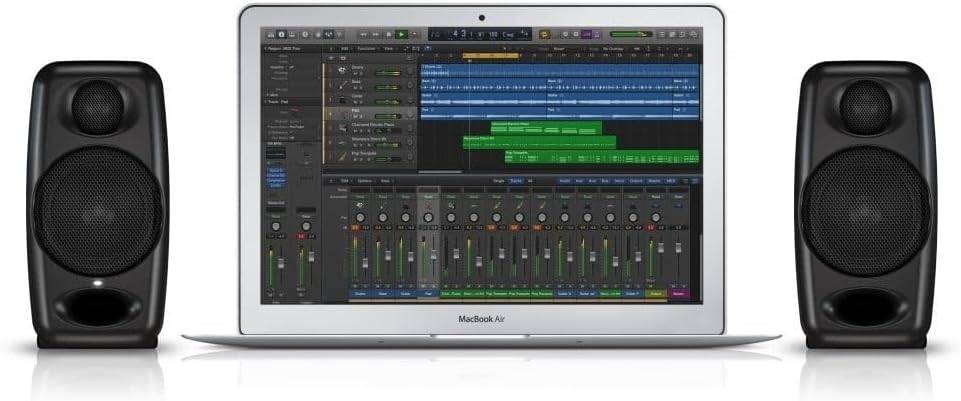Click the Bass channel strip volume fader

[388, 256]
